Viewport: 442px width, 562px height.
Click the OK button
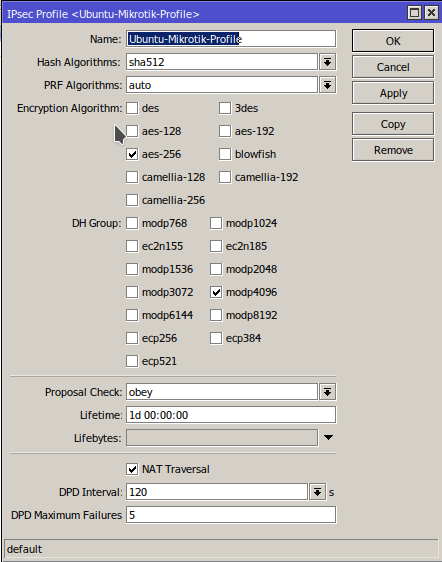coord(393,41)
